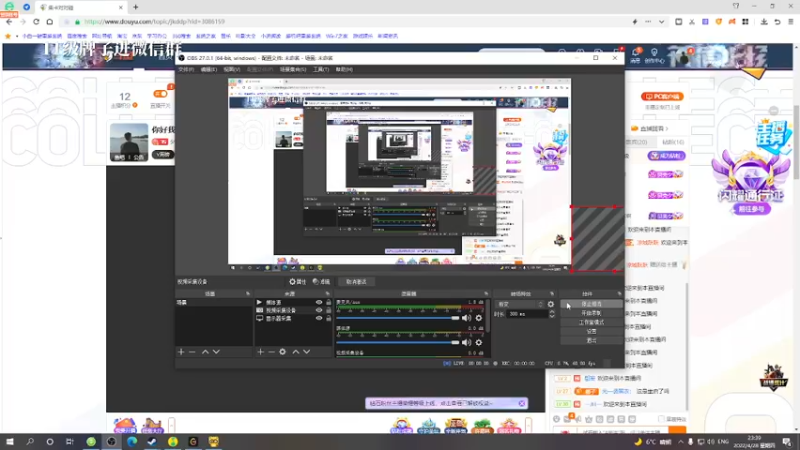Screen dimensions: 800x450
Task: Add a new scene with plus icon
Action: point(181,352)
